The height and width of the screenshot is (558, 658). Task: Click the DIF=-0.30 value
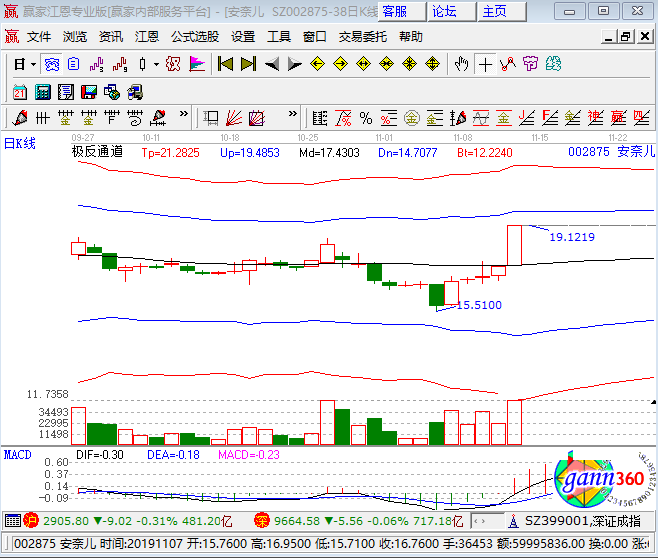coord(100,455)
